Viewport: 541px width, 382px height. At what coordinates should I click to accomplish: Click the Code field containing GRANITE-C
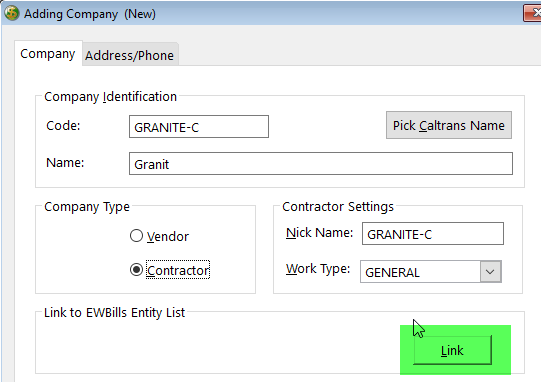[199, 127]
